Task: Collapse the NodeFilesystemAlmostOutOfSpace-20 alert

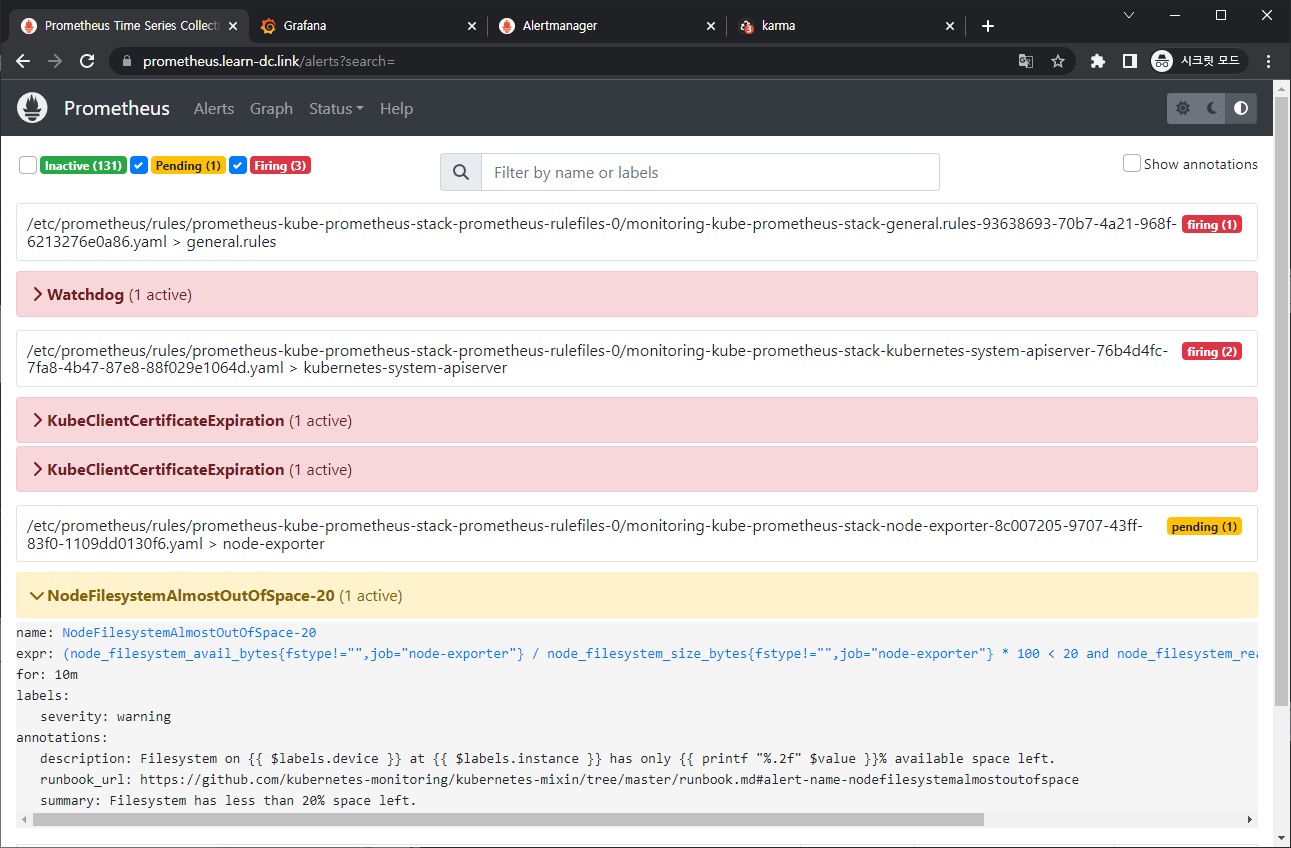Action: [x=190, y=595]
